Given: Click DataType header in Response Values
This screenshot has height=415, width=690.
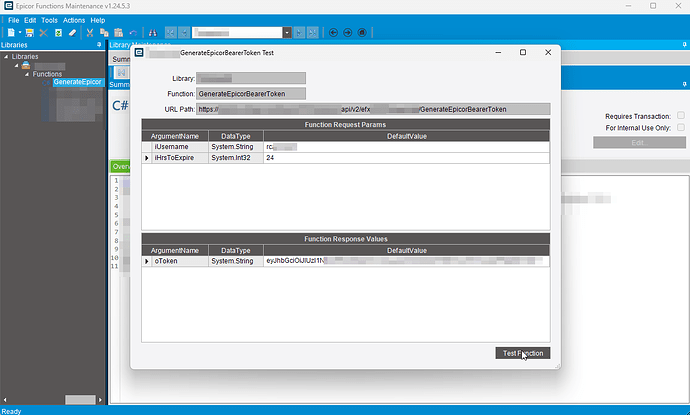Looking at the screenshot, I should click(x=236, y=250).
